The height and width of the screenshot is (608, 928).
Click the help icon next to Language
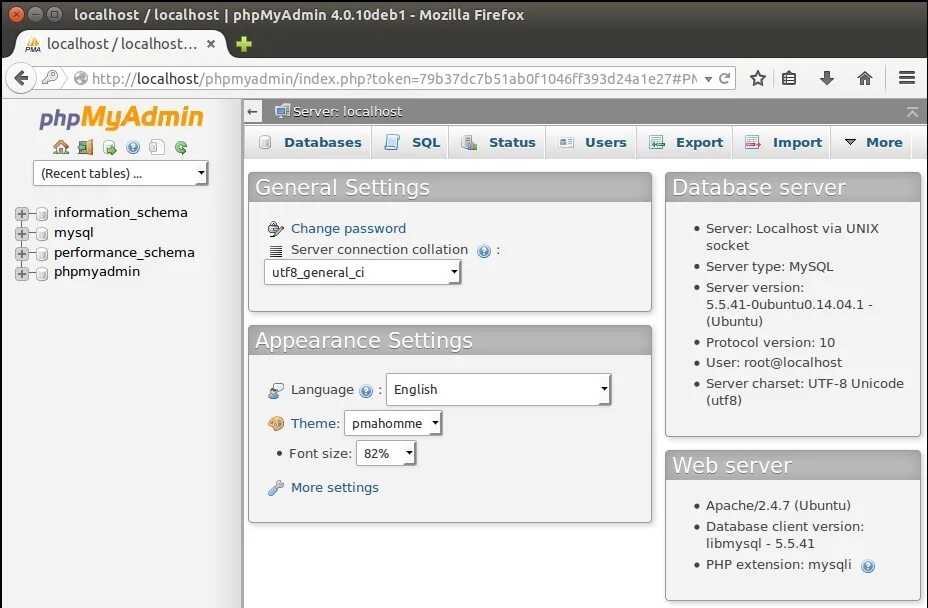pos(366,391)
